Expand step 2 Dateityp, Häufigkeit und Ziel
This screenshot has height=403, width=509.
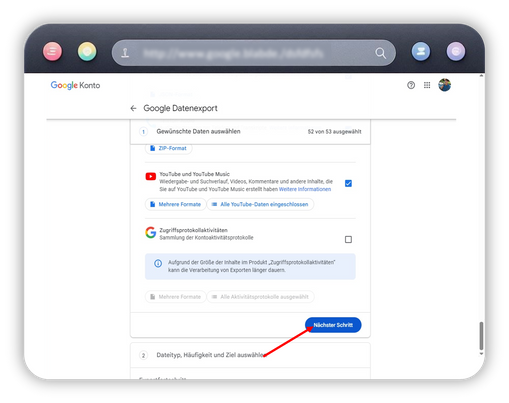250,355
